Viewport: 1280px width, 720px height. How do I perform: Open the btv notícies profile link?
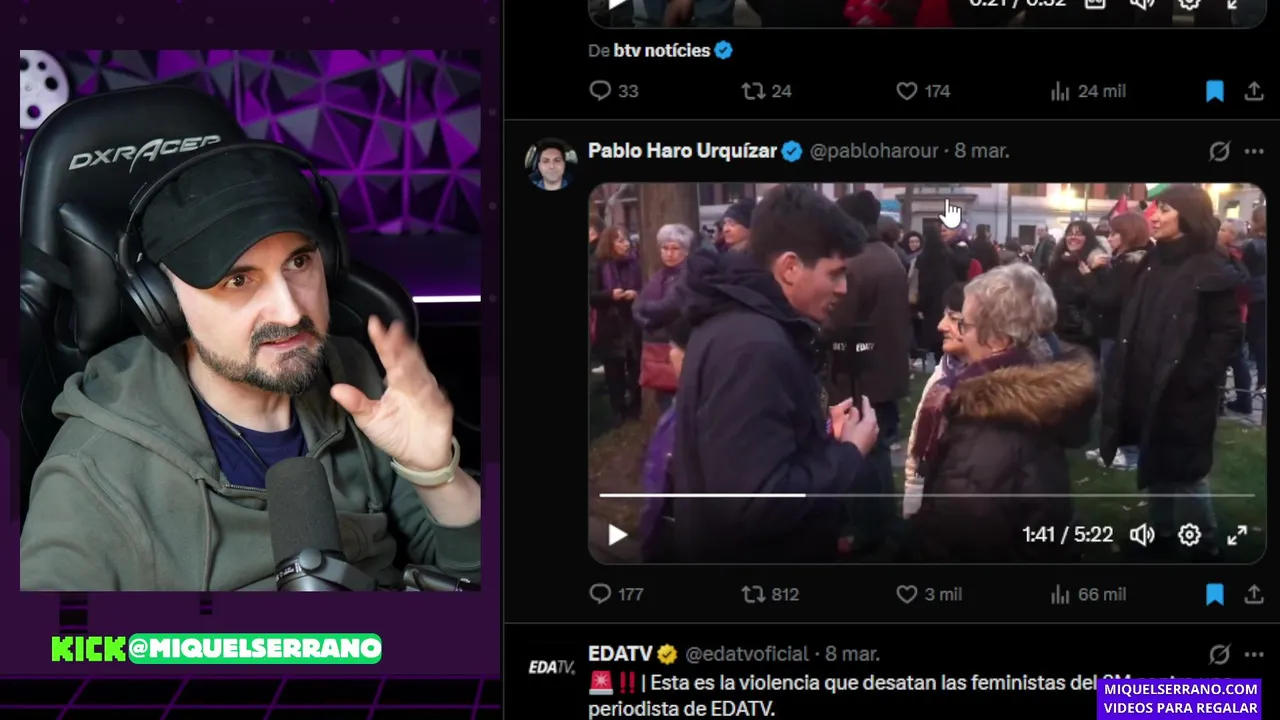(661, 50)
